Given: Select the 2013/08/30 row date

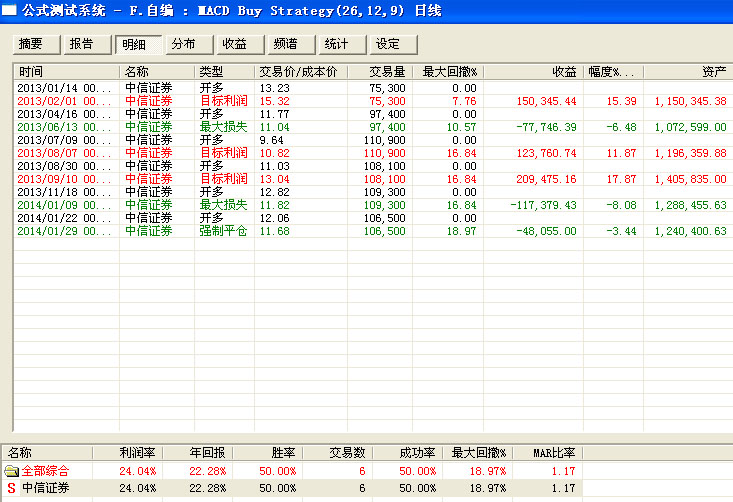Looking at the screenshot, I should [x=64, y=166].
